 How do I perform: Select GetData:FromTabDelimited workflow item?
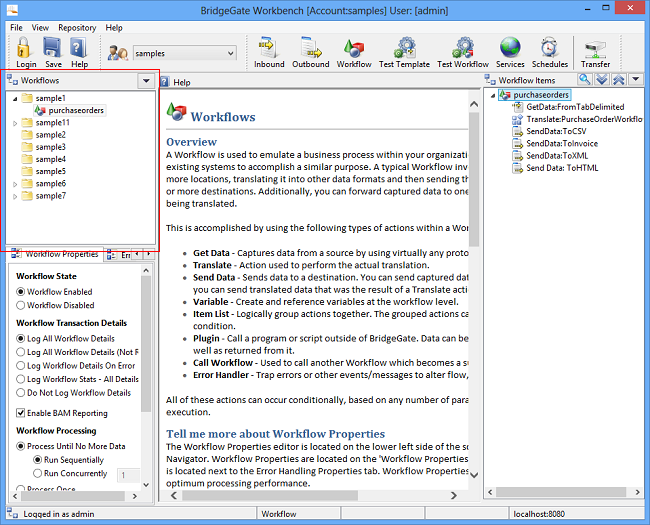(x=575, y=107)
